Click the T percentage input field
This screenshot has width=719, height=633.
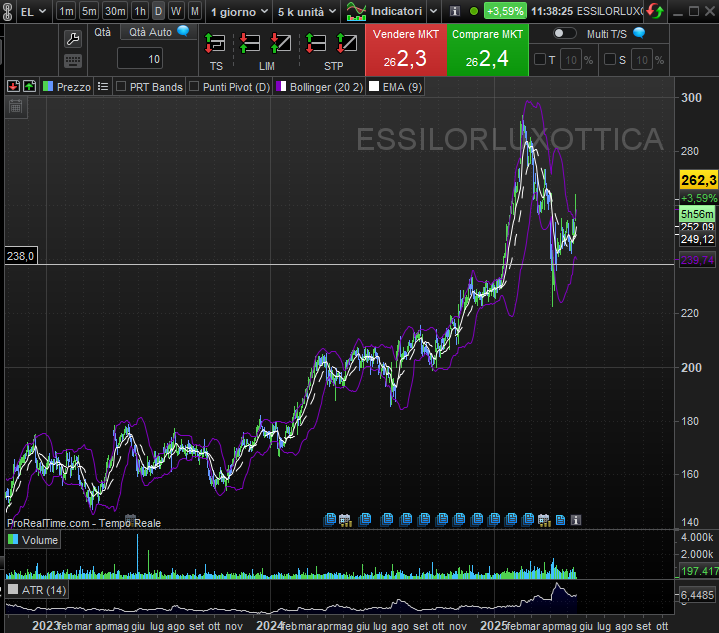coord(571,60)
